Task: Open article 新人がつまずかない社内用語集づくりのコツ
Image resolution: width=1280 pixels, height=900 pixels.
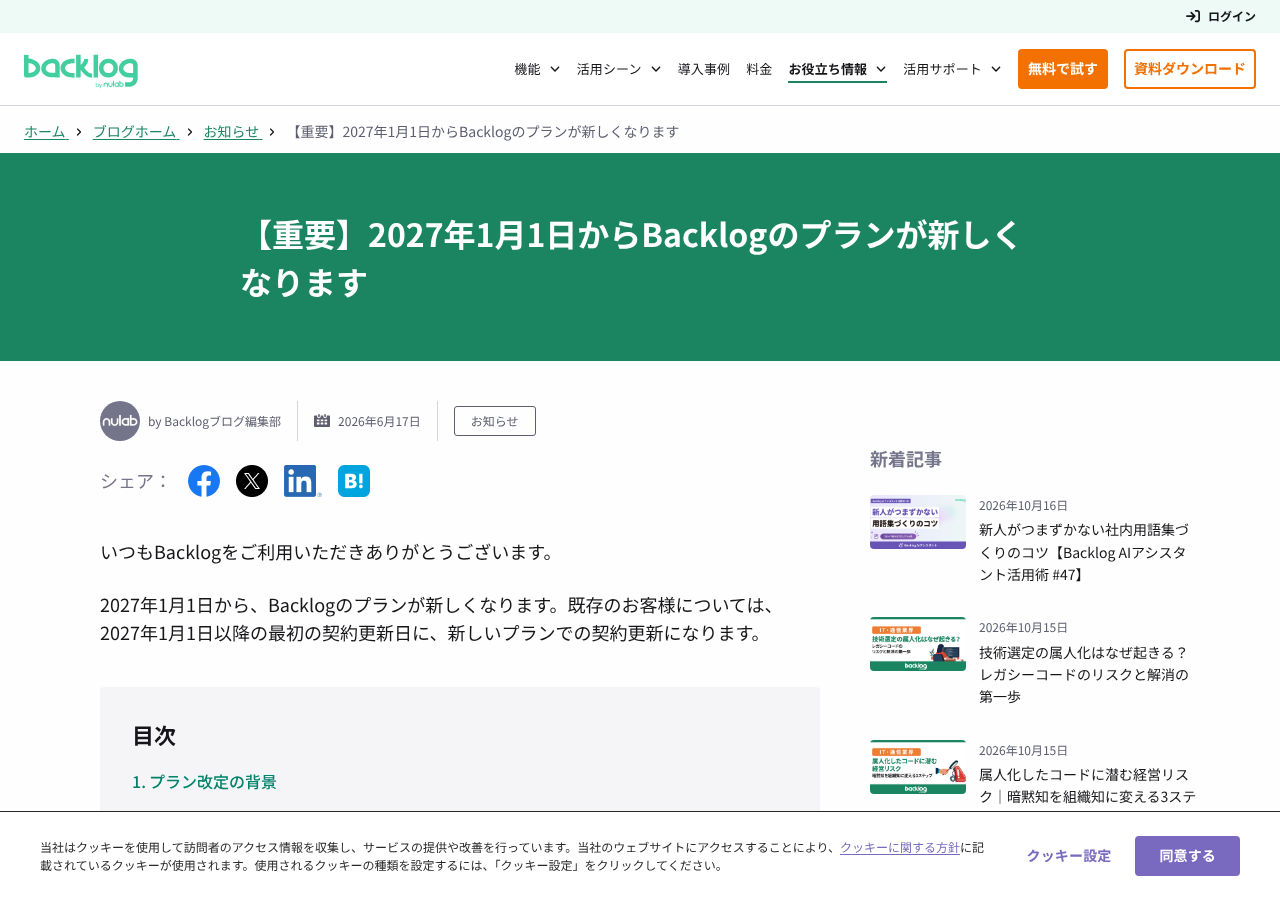Action: (x=1084, y=552)
